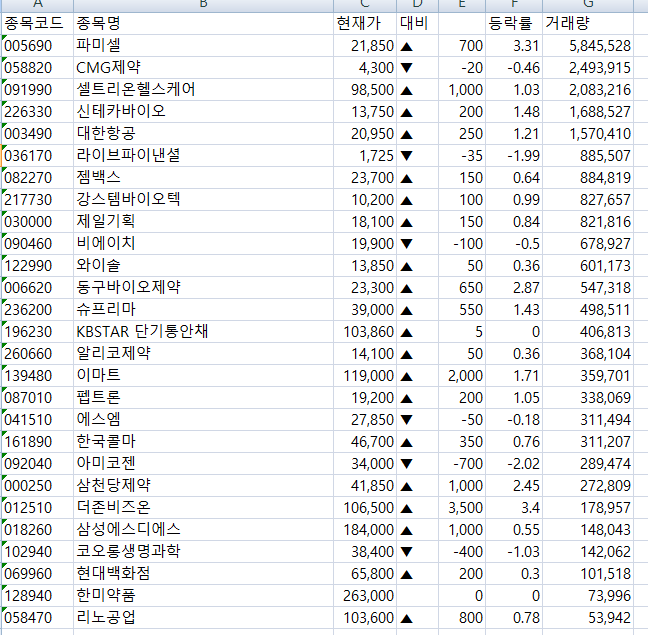Click stock code cell 196230
Viewport: 648px width, 635px height.
point(37,331)
